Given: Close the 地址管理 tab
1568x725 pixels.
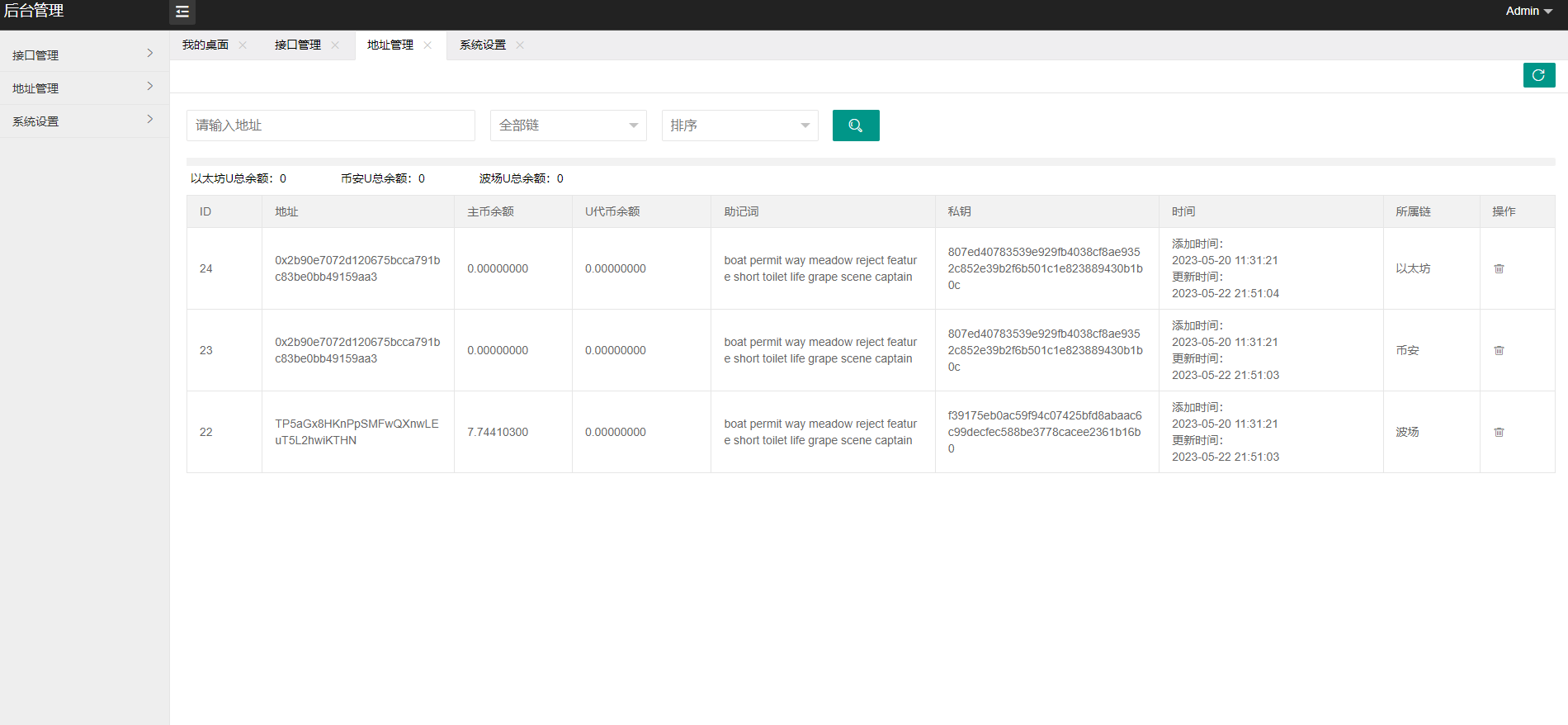Looking at the screenshot, I should pos(427,45).
